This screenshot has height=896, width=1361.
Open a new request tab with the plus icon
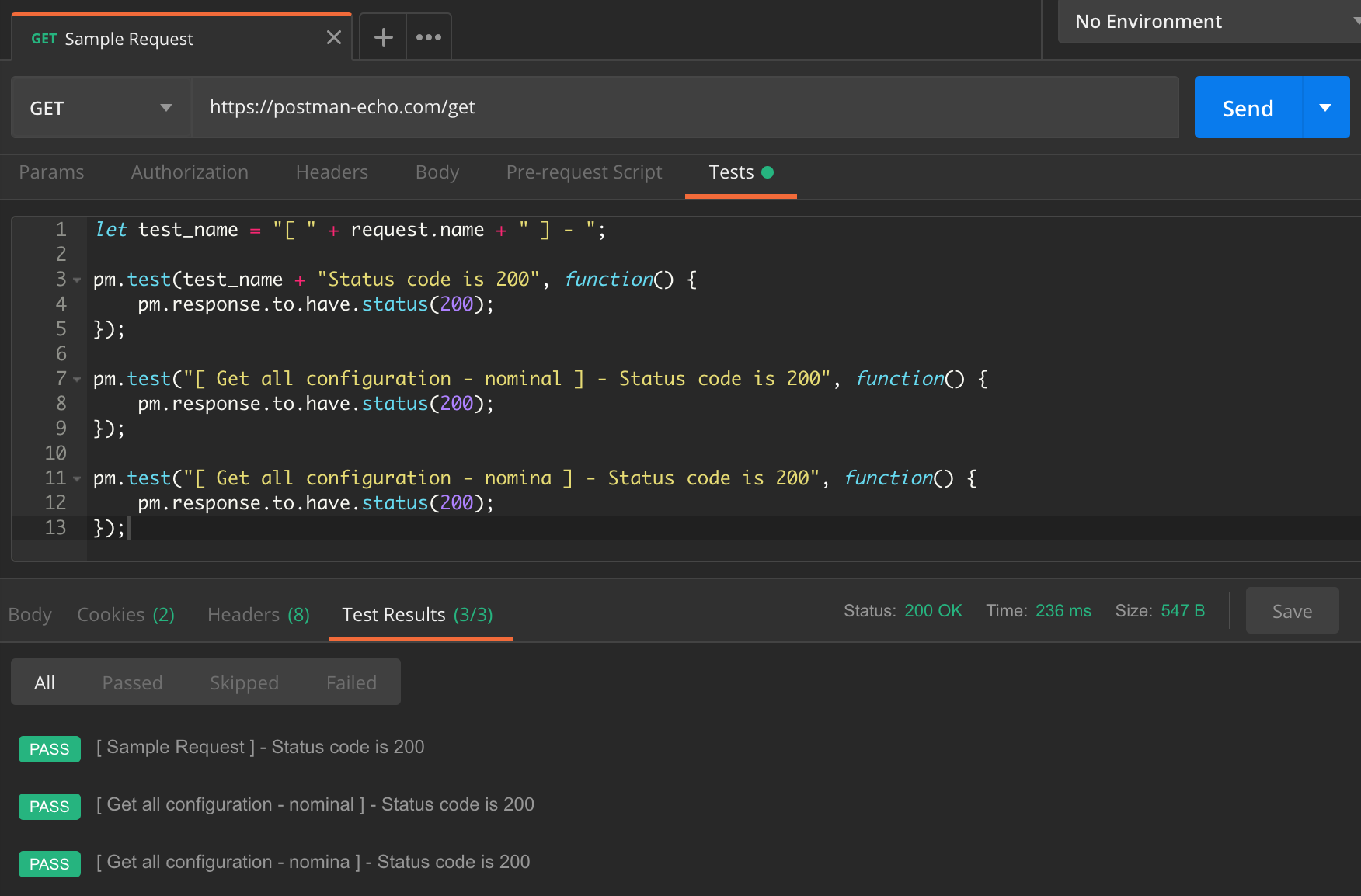pos(382,36)
